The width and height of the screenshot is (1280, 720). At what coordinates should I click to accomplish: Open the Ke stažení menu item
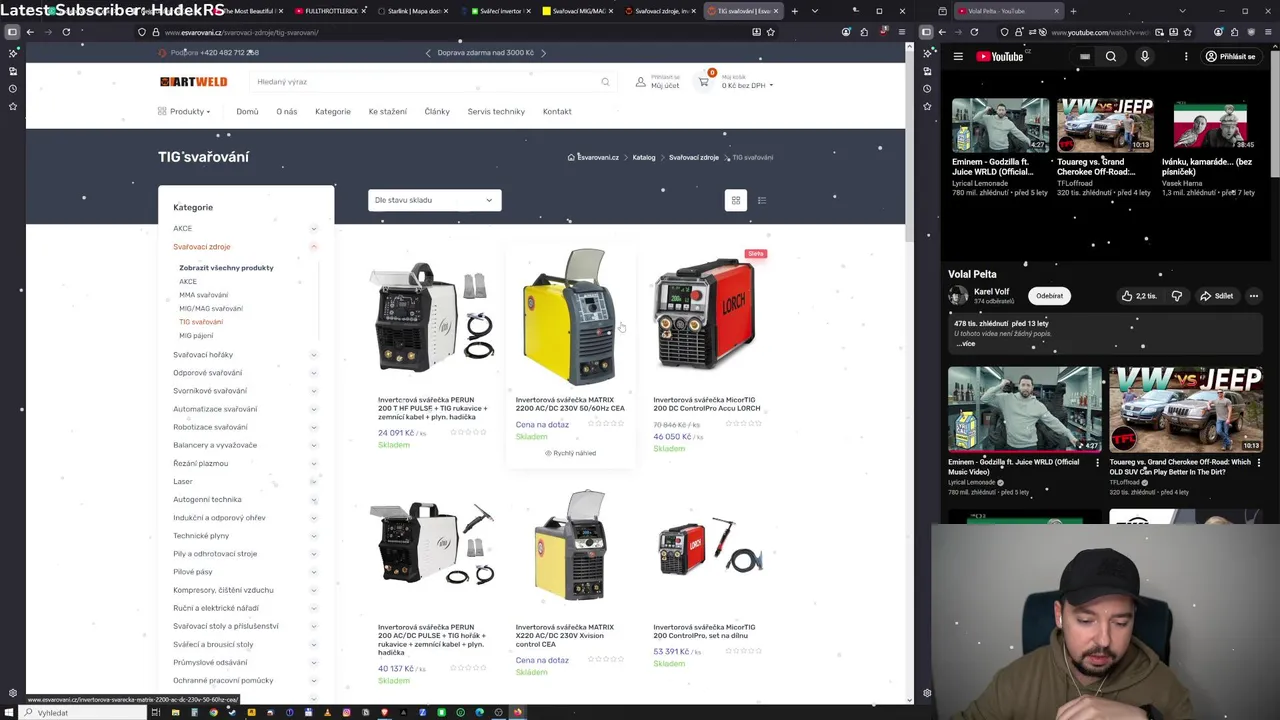[388, 112]
